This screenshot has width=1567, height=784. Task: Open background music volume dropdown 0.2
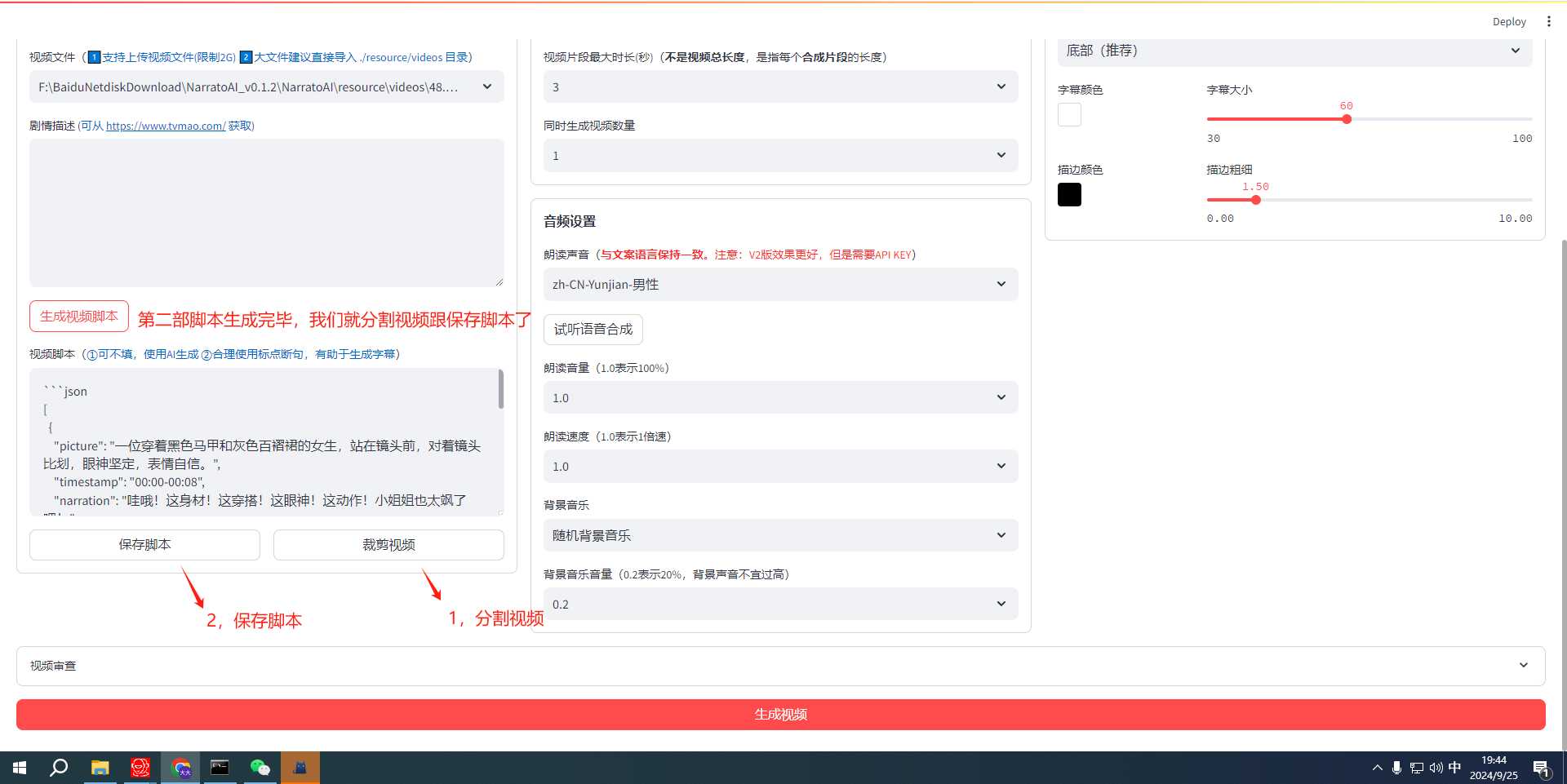point(780,604)
